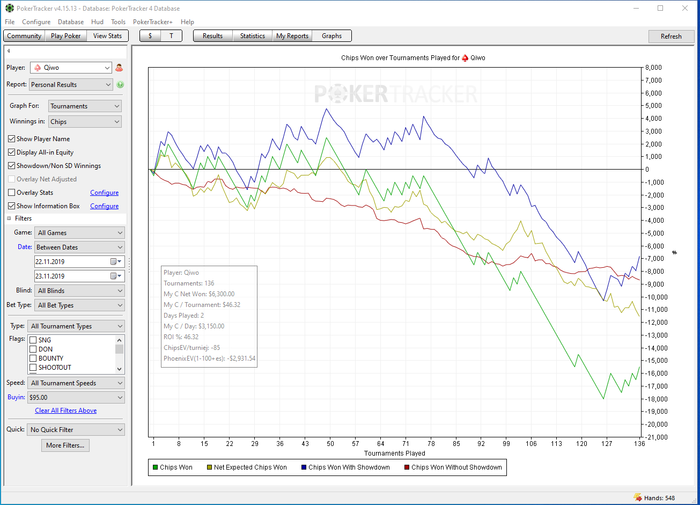
Task: Switch to the Statistics tab
Action: click(252, 36)
